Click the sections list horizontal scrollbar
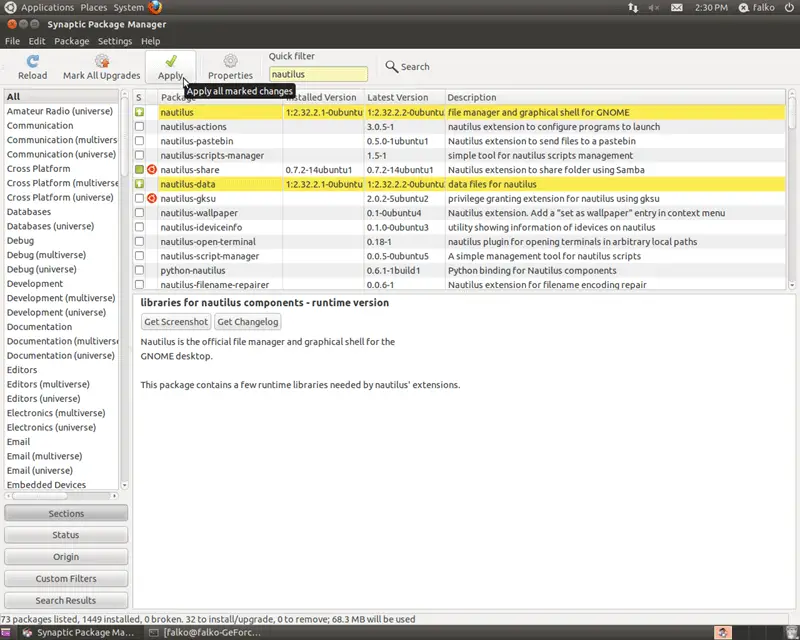Screen dimensions: 800x640 pyautogui.click(x=61, y=496)
